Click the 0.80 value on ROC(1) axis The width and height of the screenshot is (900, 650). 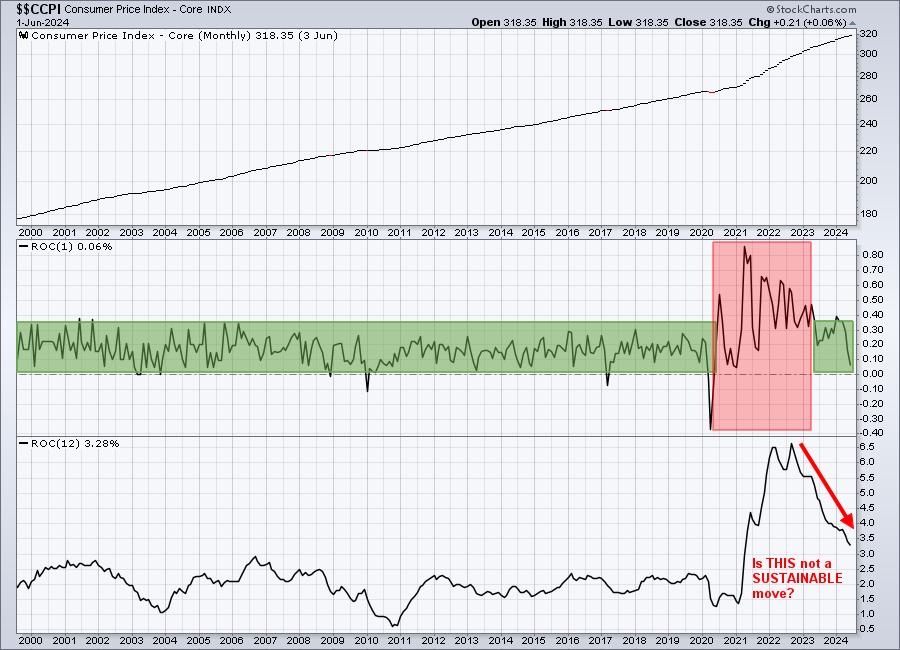click(873, 255)
